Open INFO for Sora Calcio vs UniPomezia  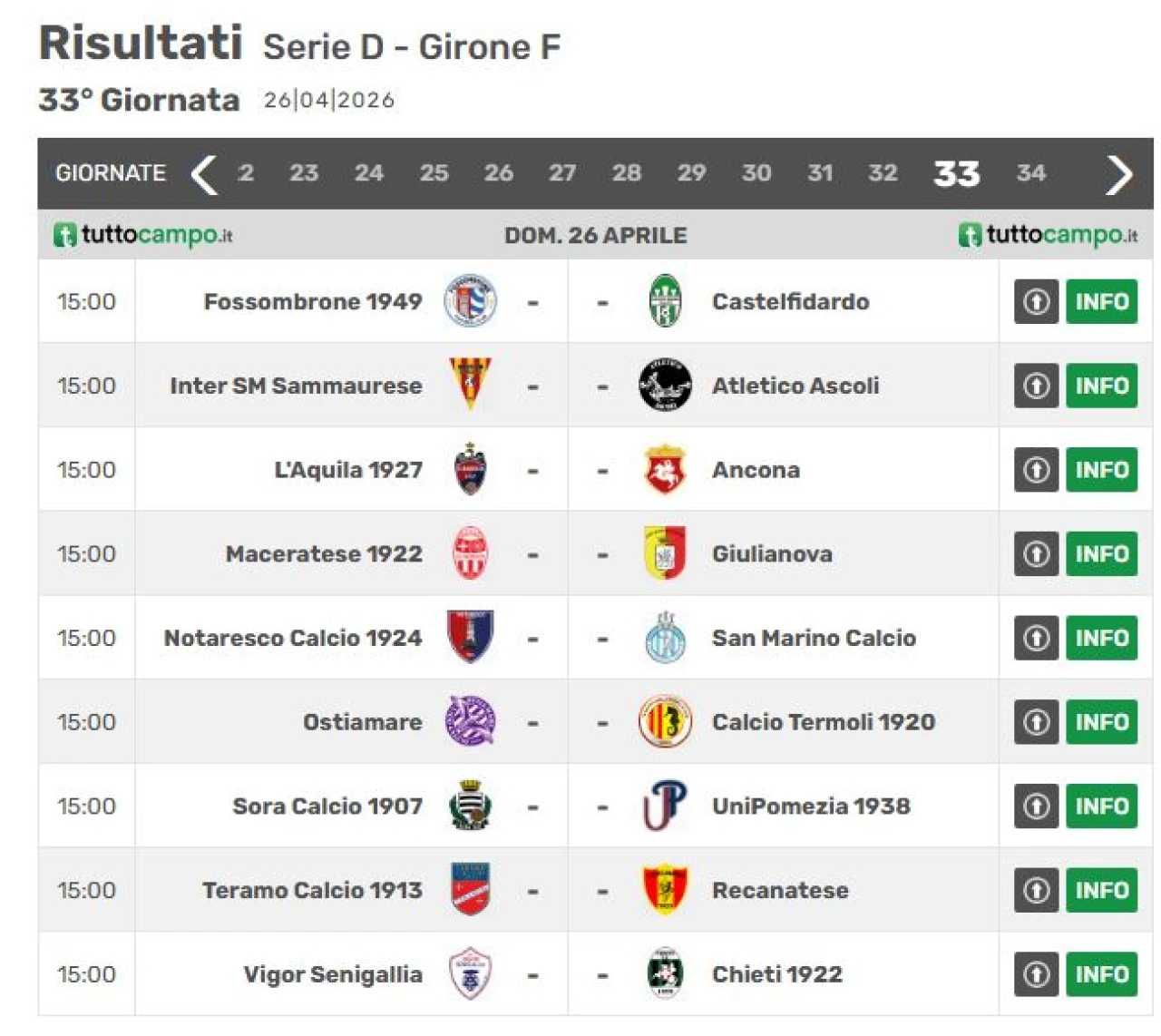(1101, 806)
